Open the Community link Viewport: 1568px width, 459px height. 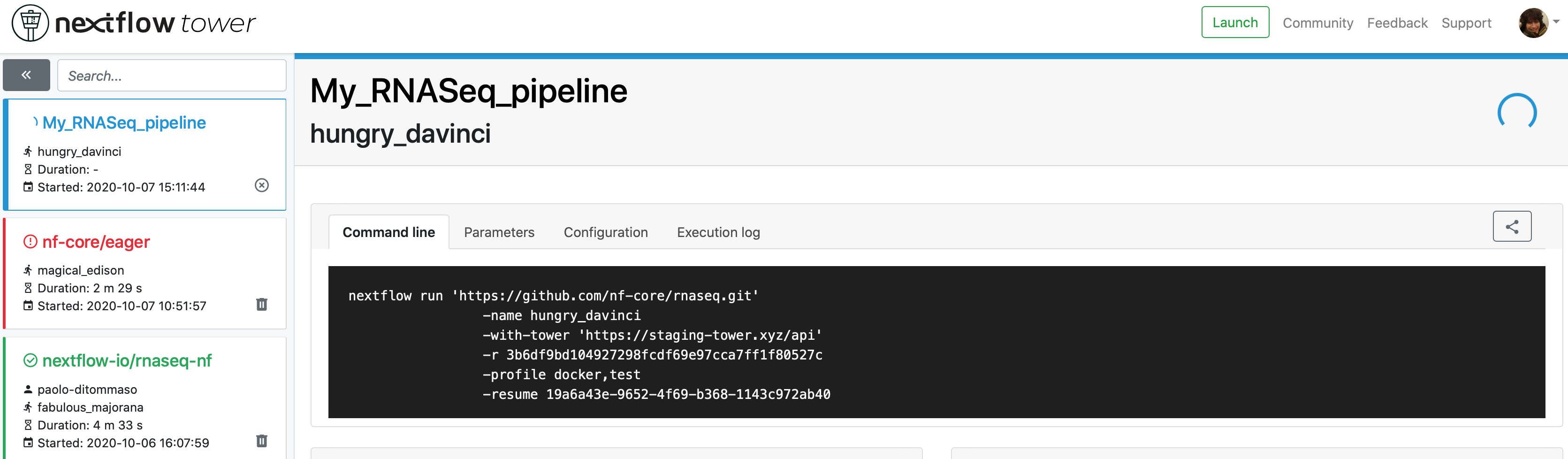(1318, 23)
